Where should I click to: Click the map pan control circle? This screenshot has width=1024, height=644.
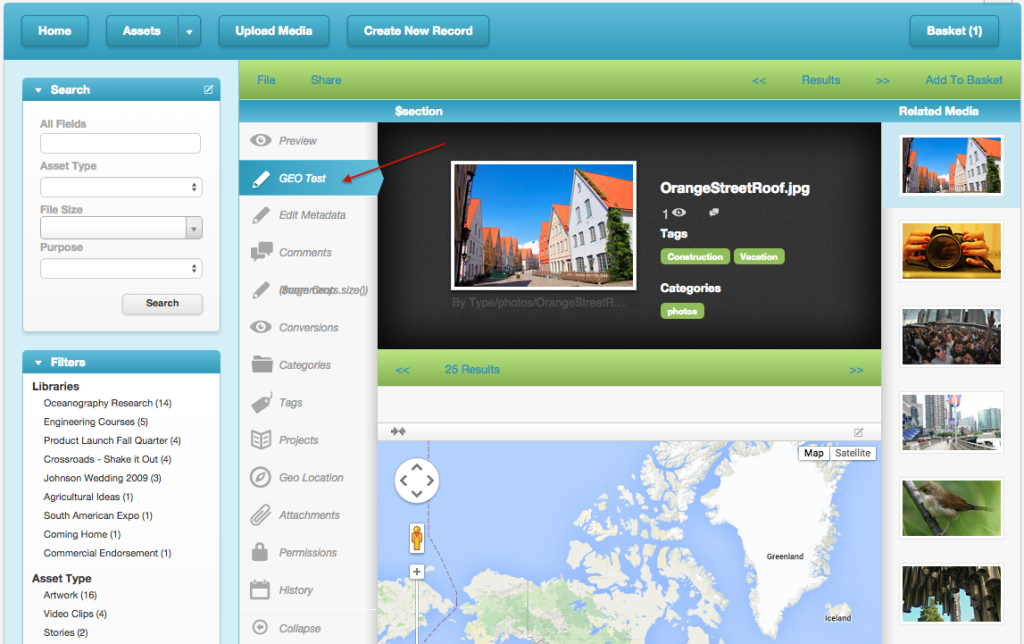point(417,481)
